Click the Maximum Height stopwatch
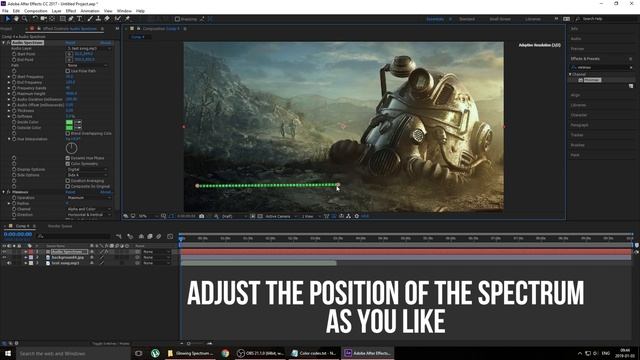The image size is (640, 360). tap(14, 94)
